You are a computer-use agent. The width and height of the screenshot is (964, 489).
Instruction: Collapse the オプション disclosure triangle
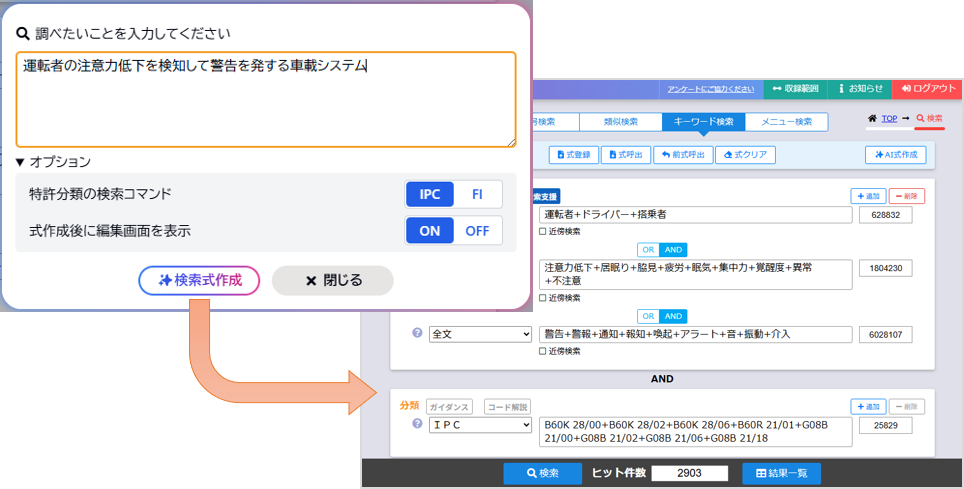click(20, 162)
